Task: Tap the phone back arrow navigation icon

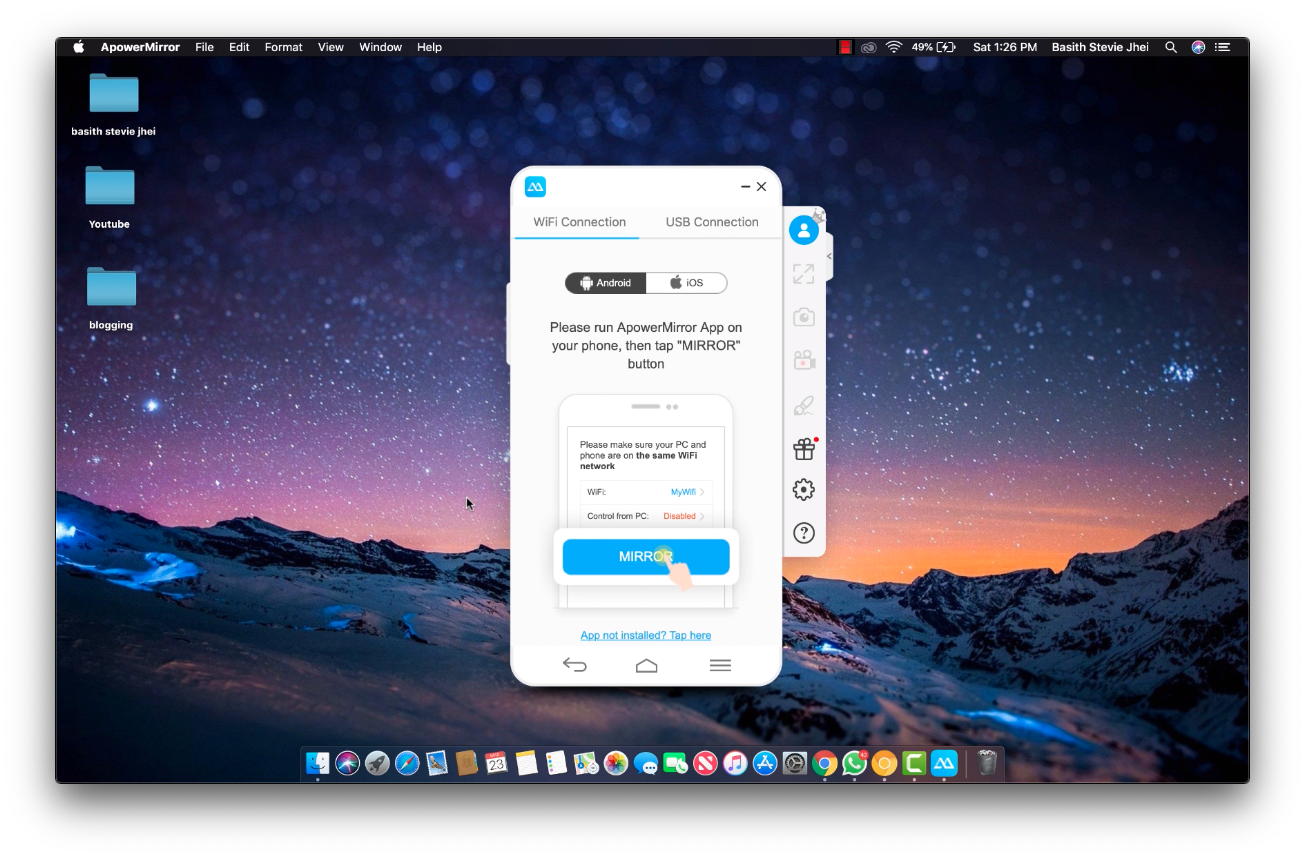Action: [x=574, y=665]
